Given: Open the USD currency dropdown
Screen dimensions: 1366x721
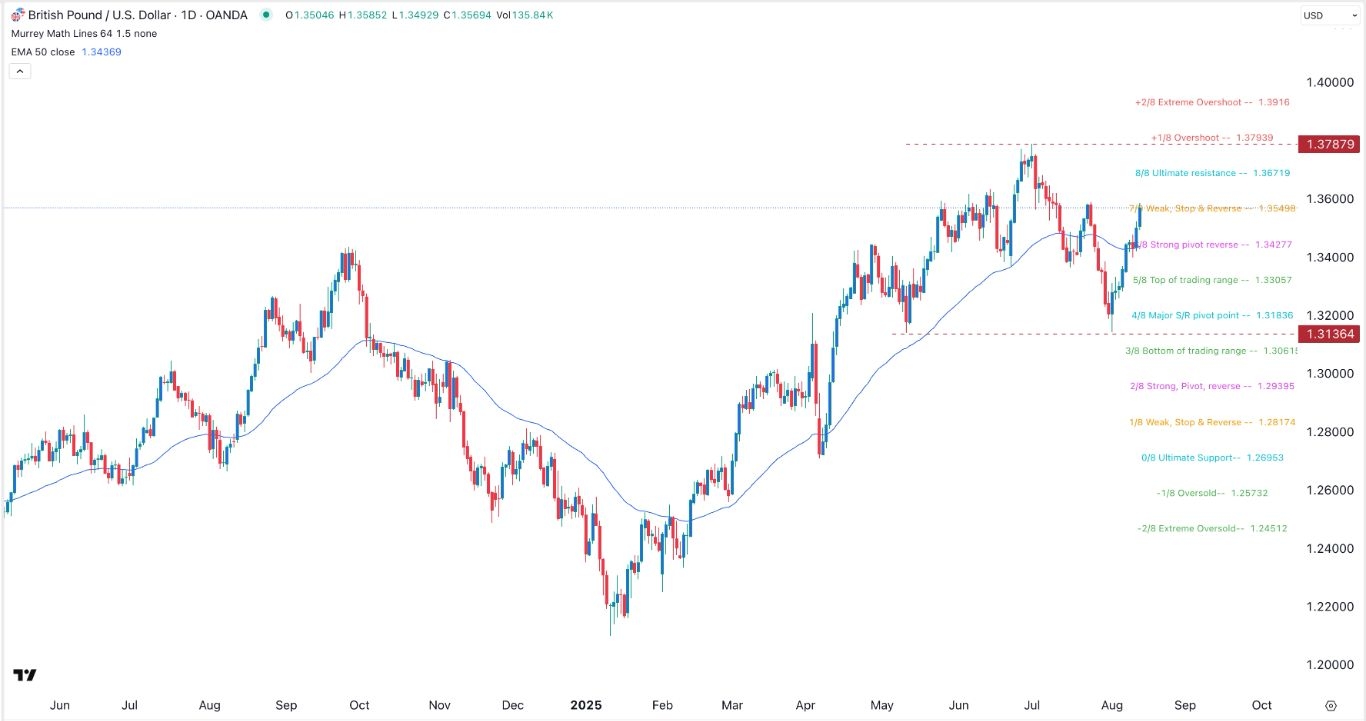Looking at the screenshot, I should click(x=1330, y=15).
